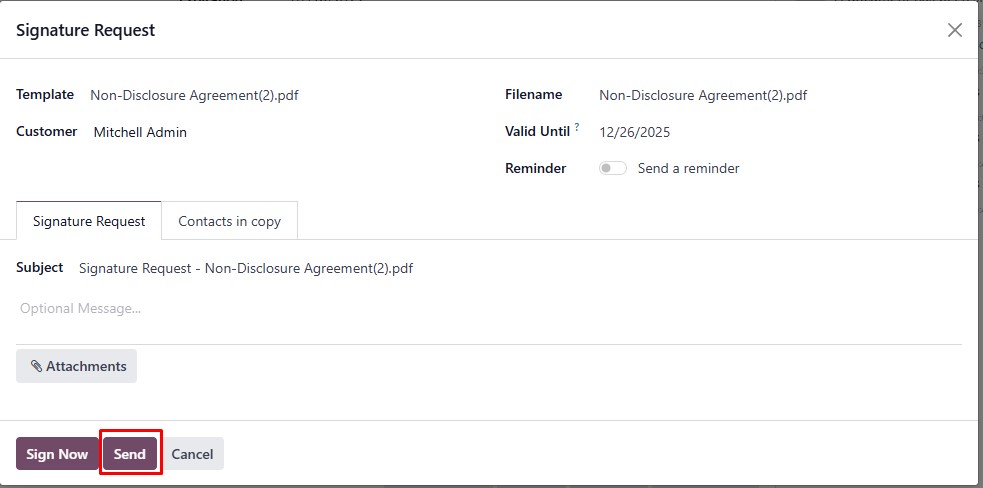Screen dimensions: 983x488
Task: Click the 'Send a reminder' label text
Action: 688,168
